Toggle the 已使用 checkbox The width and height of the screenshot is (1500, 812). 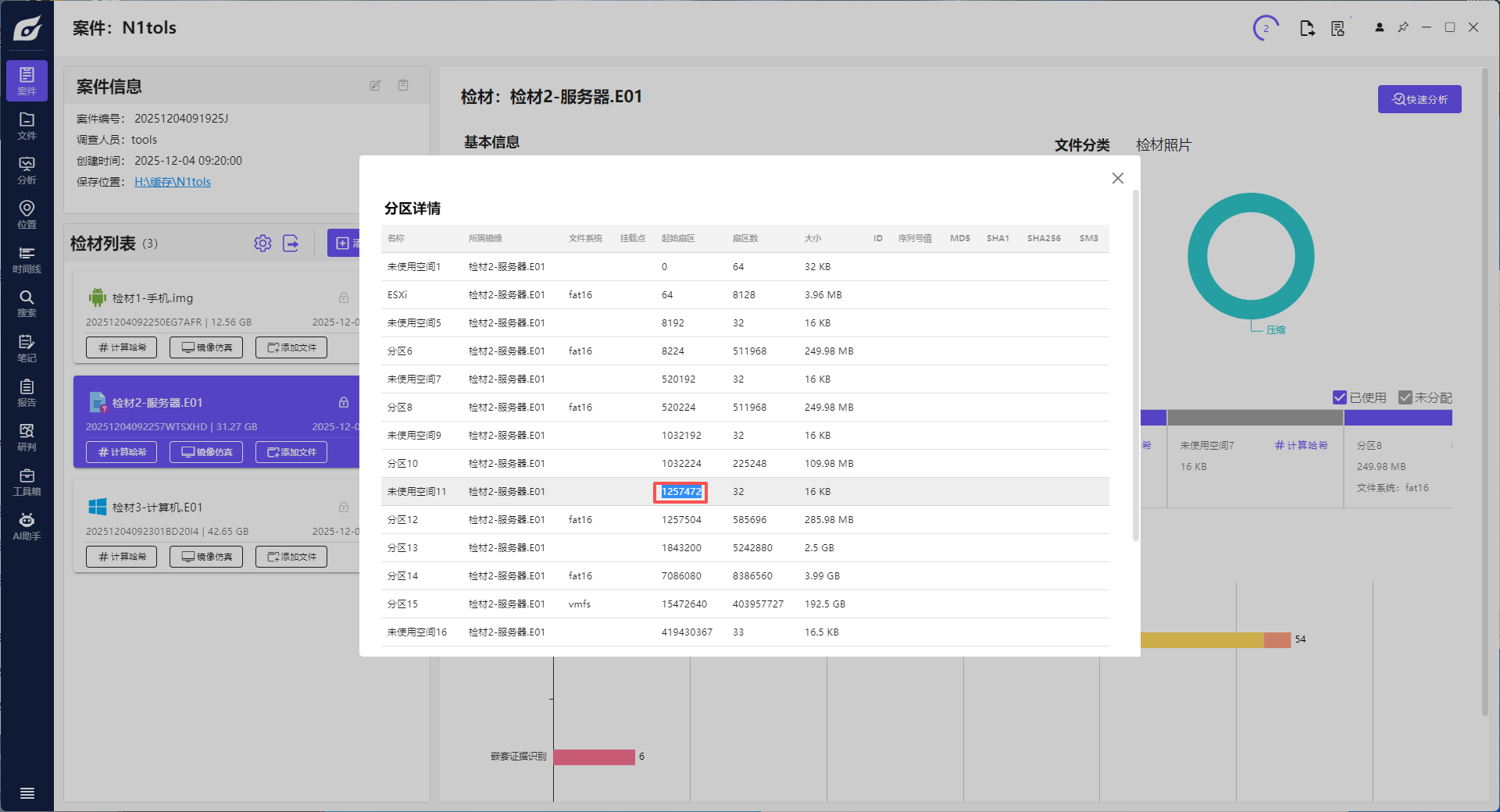(x=1339, y=397)
